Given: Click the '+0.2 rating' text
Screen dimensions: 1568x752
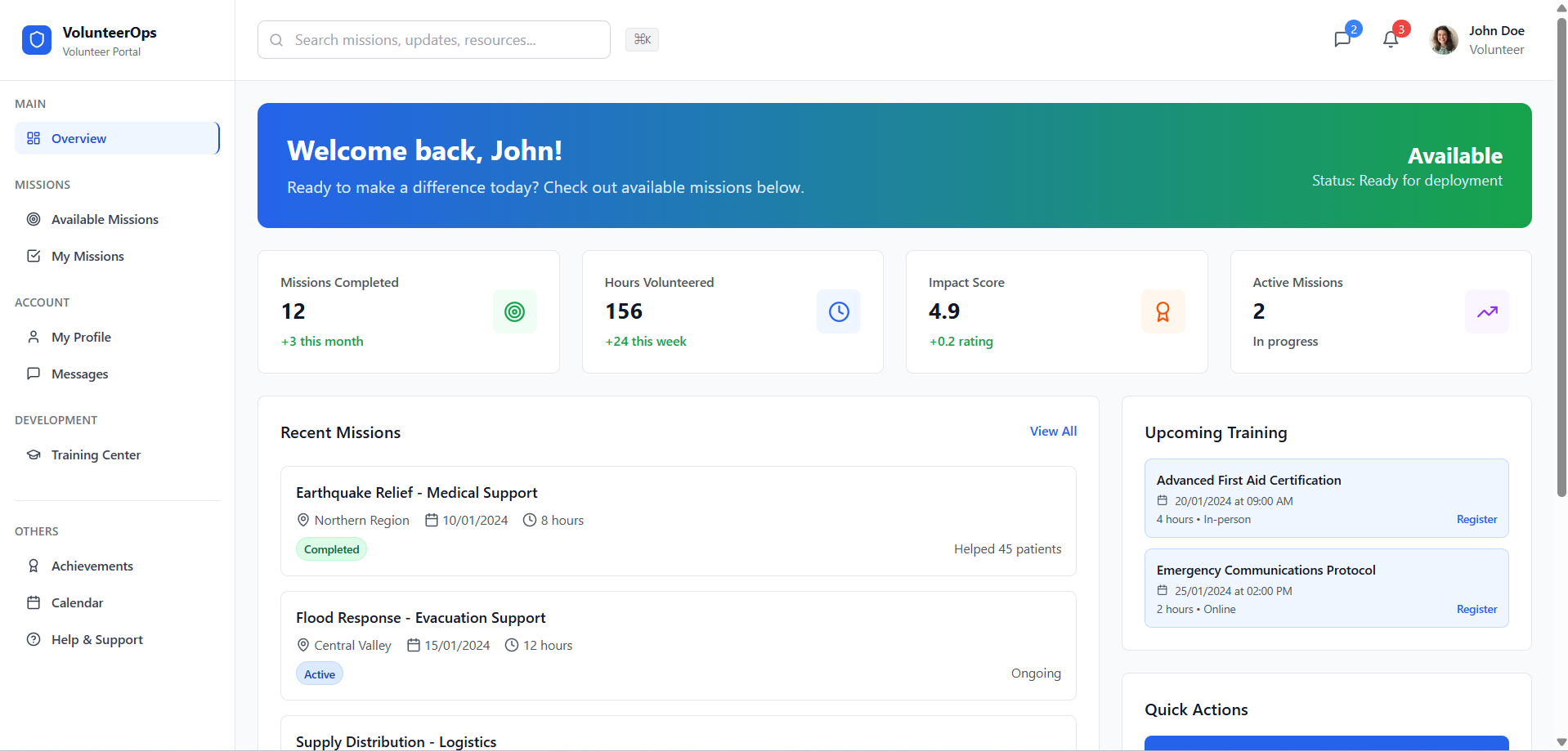Looking at the screenshot, I should [x=961, y=341].
